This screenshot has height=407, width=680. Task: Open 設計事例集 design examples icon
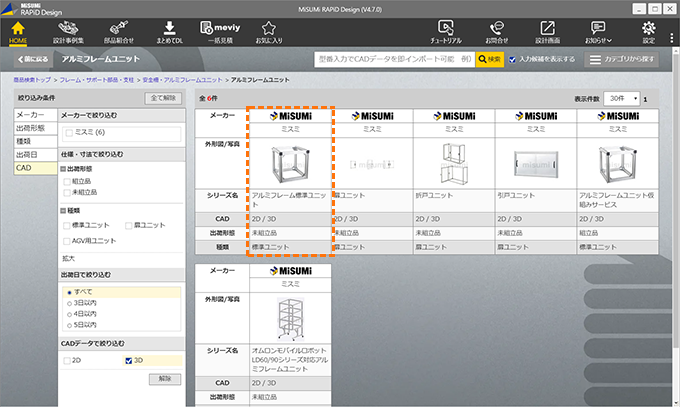[x=69, y=32]
